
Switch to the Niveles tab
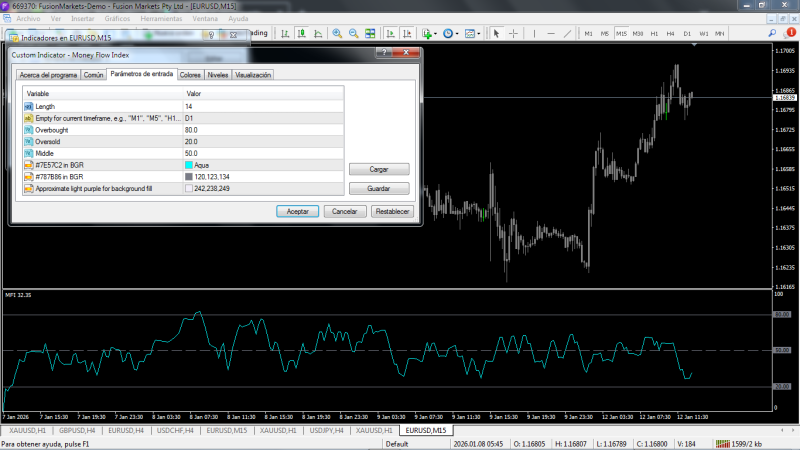218,75
